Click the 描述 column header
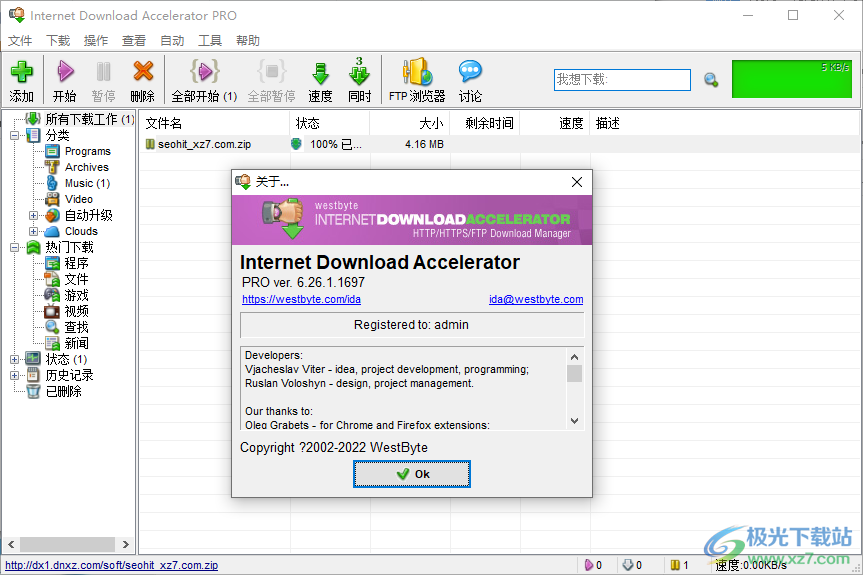This screenshot has width=863, height=575. pos(608,123)
